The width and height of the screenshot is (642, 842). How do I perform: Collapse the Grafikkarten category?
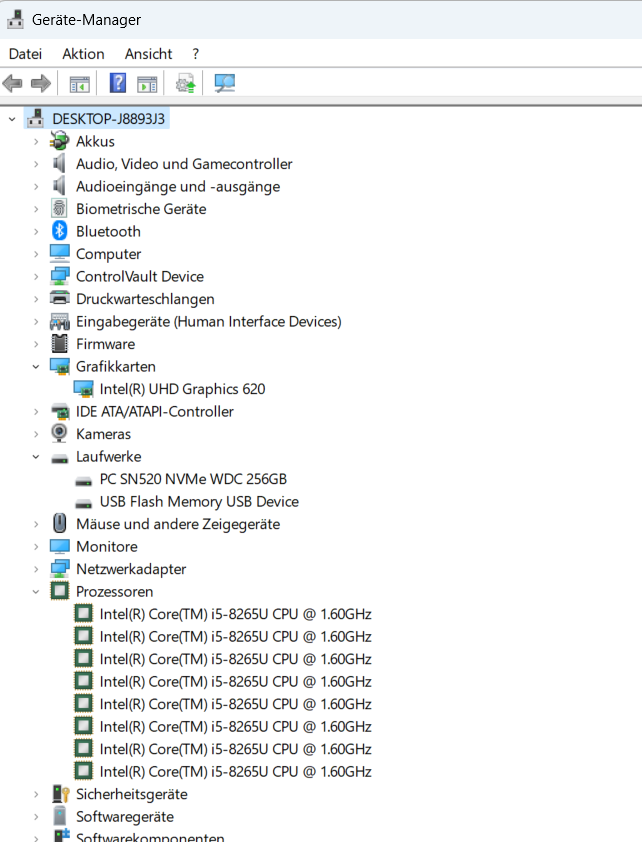(36, 367)
